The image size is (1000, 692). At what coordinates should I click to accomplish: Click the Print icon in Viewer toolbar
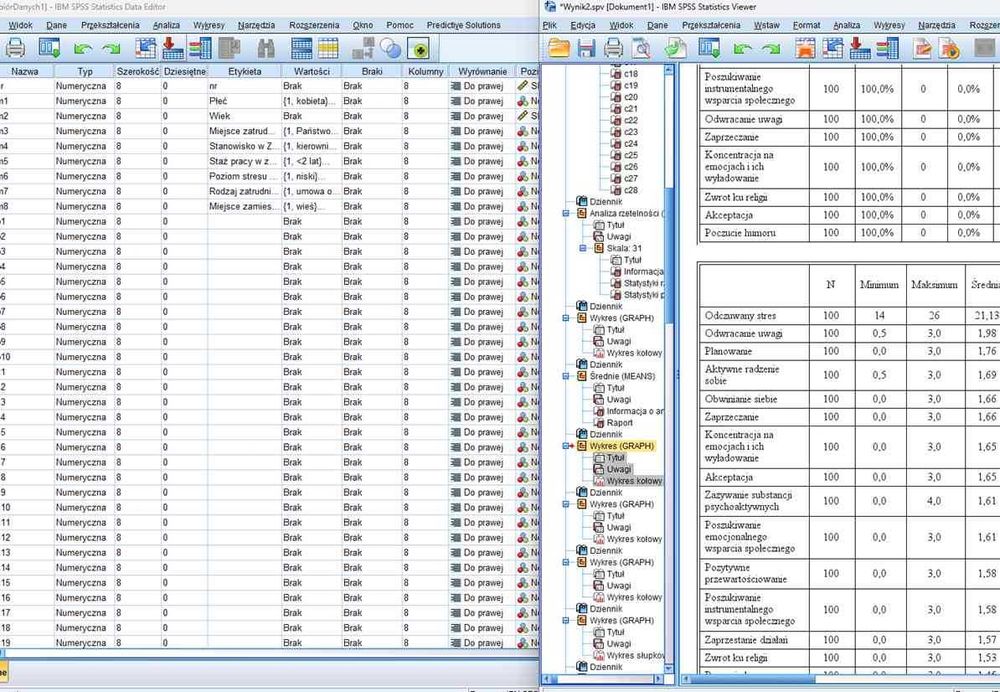614,48
